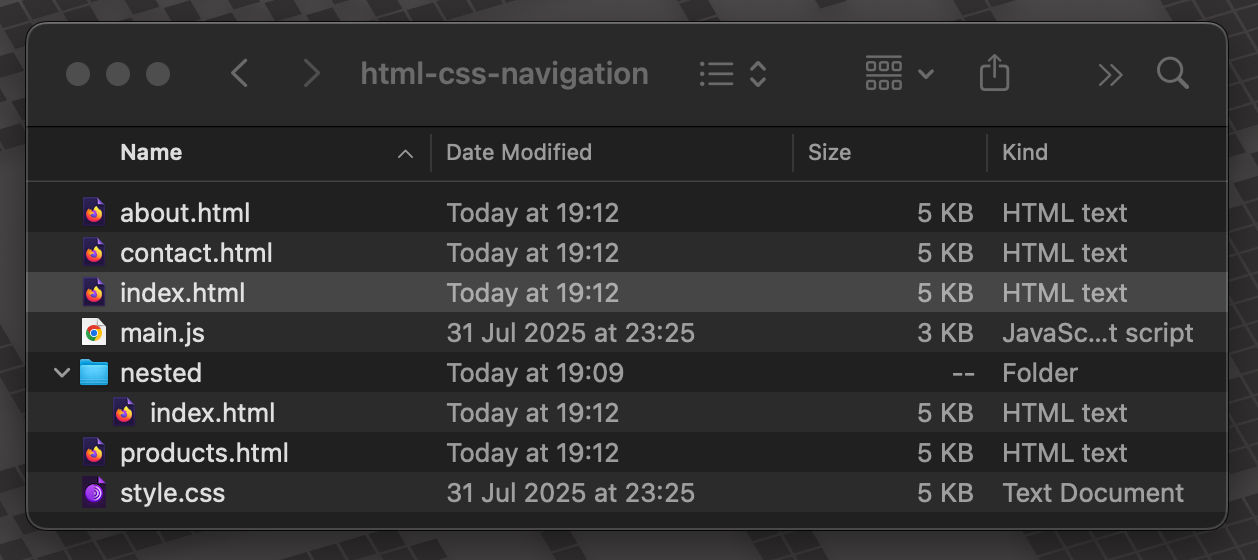This screenshot has width=1258, height=560.
Task: Click the nested folder icon
Action: coord(94,373)
